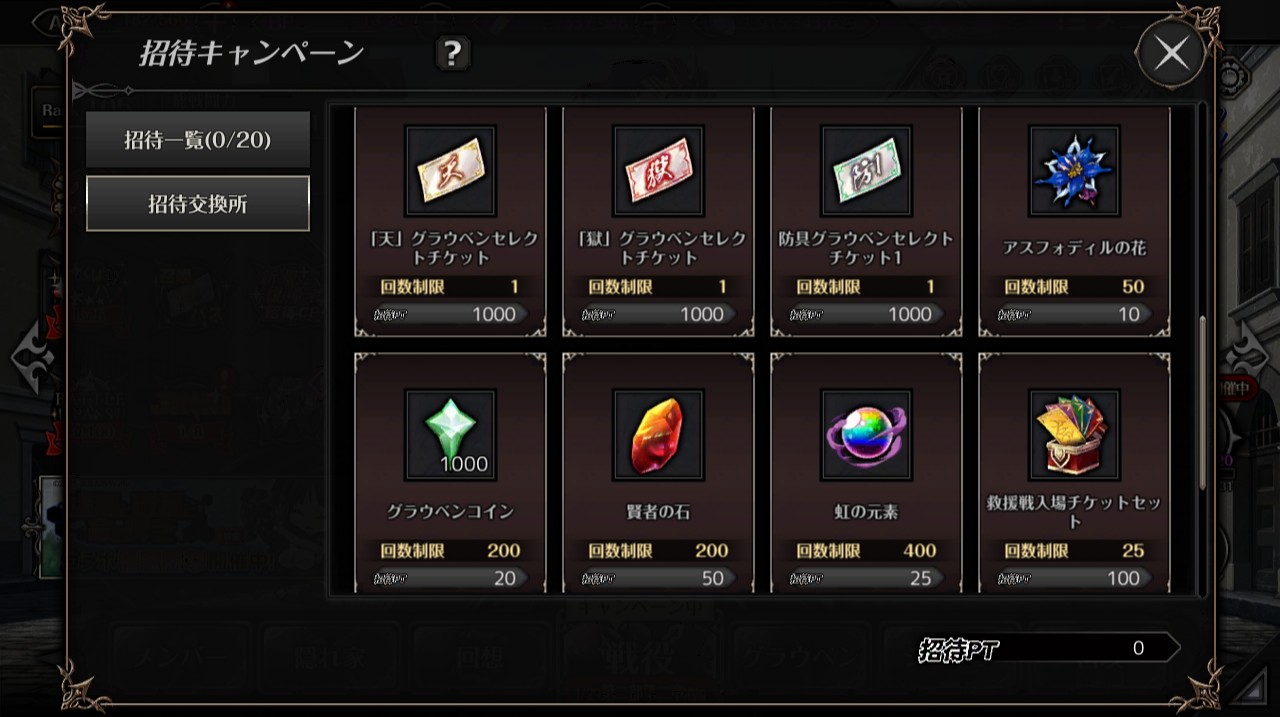Switch to the 招待交換所 tab

pyautogui.click(x=198, y=204)
